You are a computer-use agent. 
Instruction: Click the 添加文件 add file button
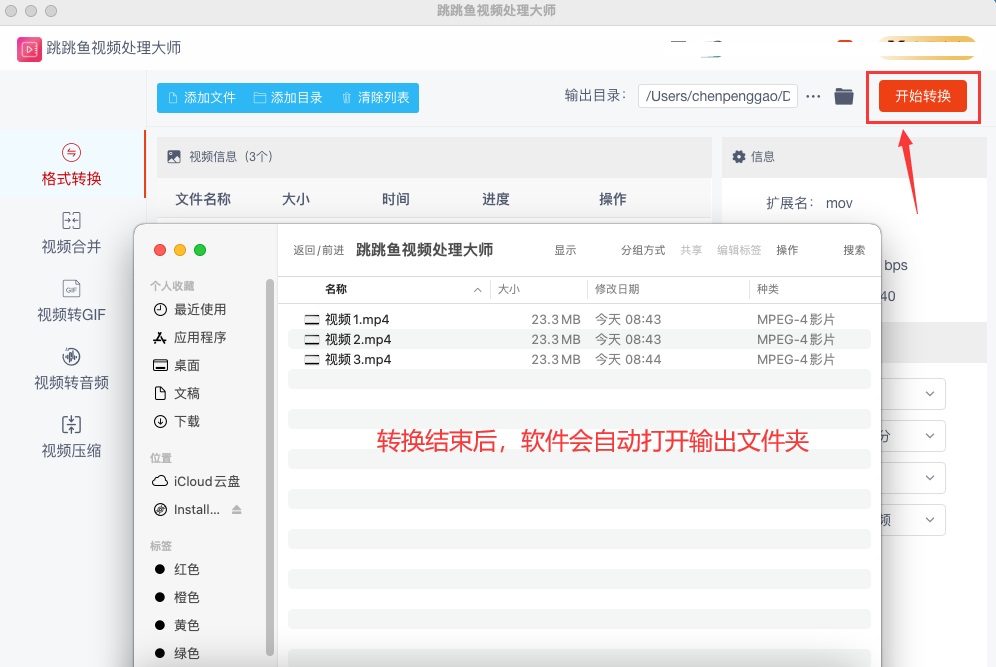coord(202,98)
